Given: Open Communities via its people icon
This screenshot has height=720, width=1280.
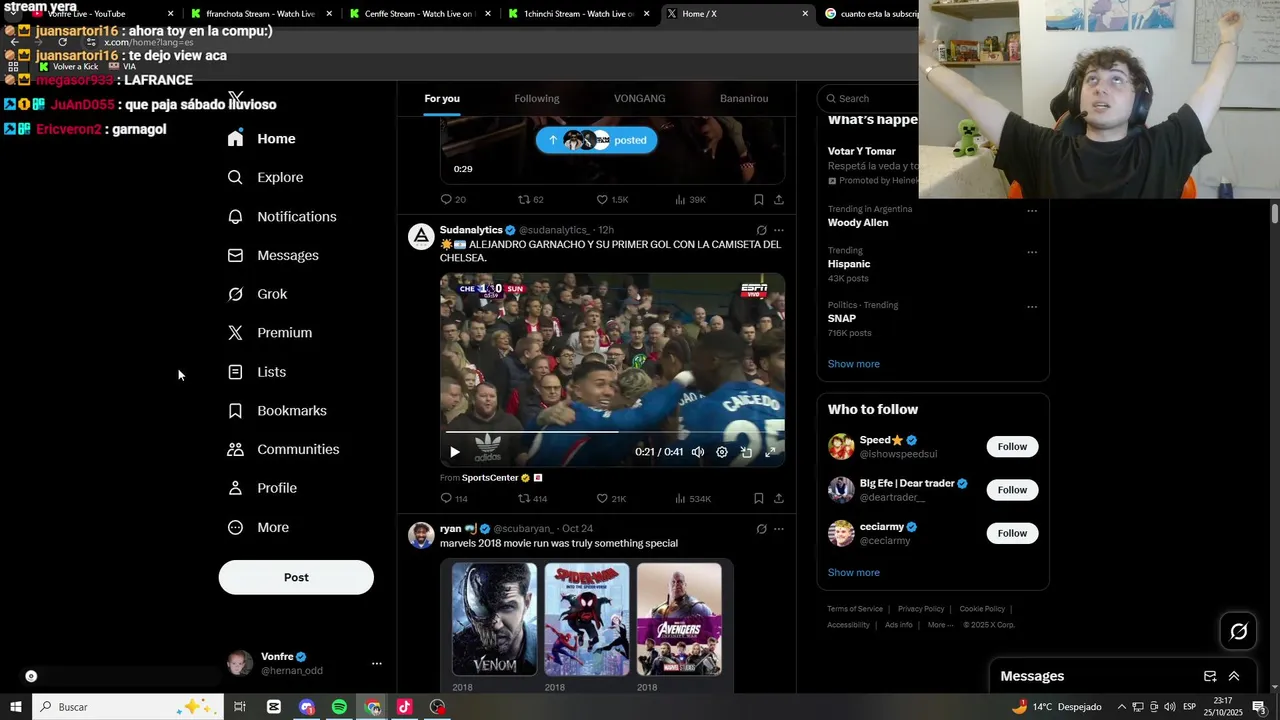Looking at the screenshot, I should pyautogui.click(x=235, y=450).
